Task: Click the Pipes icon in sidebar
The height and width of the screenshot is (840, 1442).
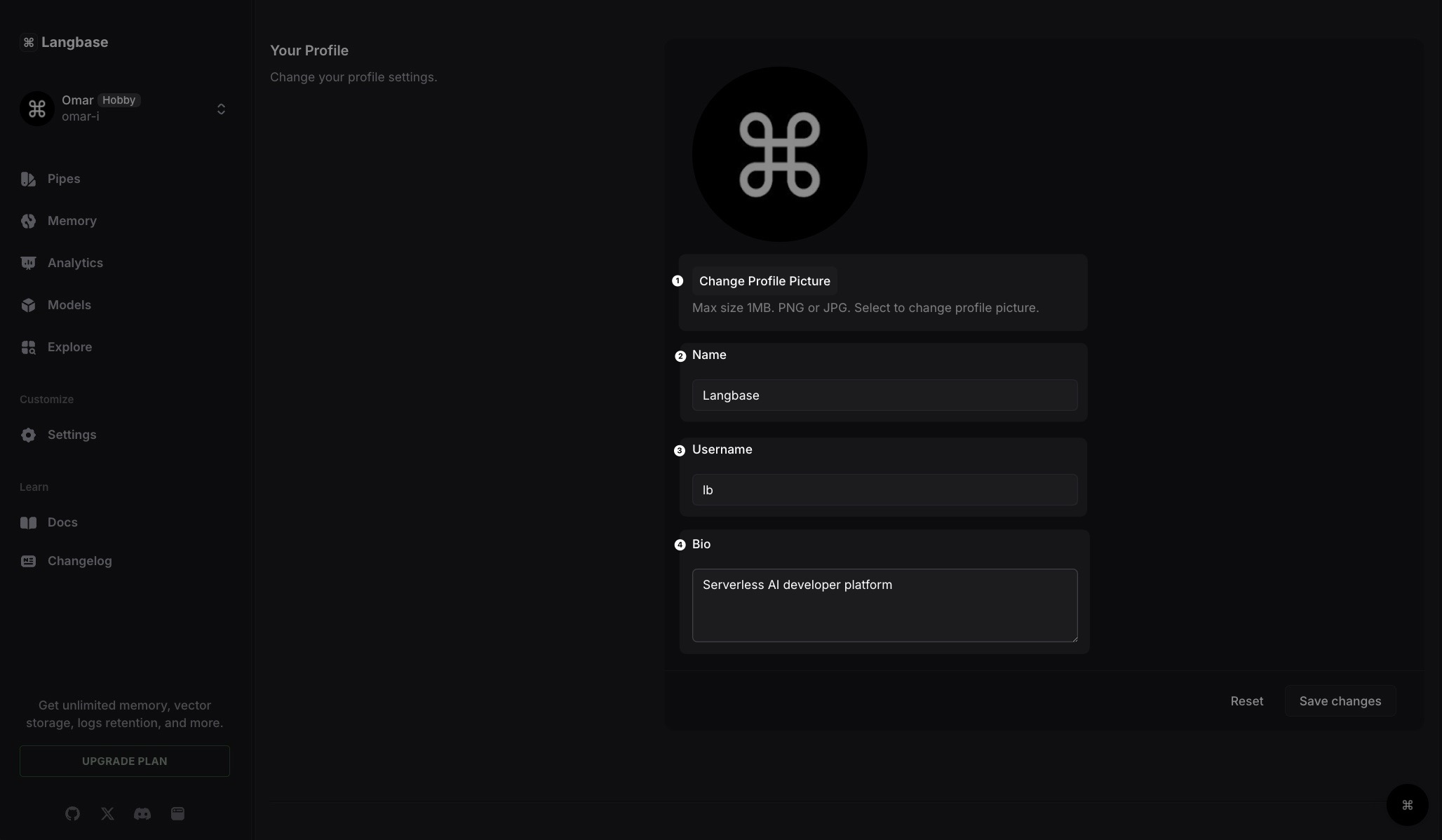Action: point(28,179)
